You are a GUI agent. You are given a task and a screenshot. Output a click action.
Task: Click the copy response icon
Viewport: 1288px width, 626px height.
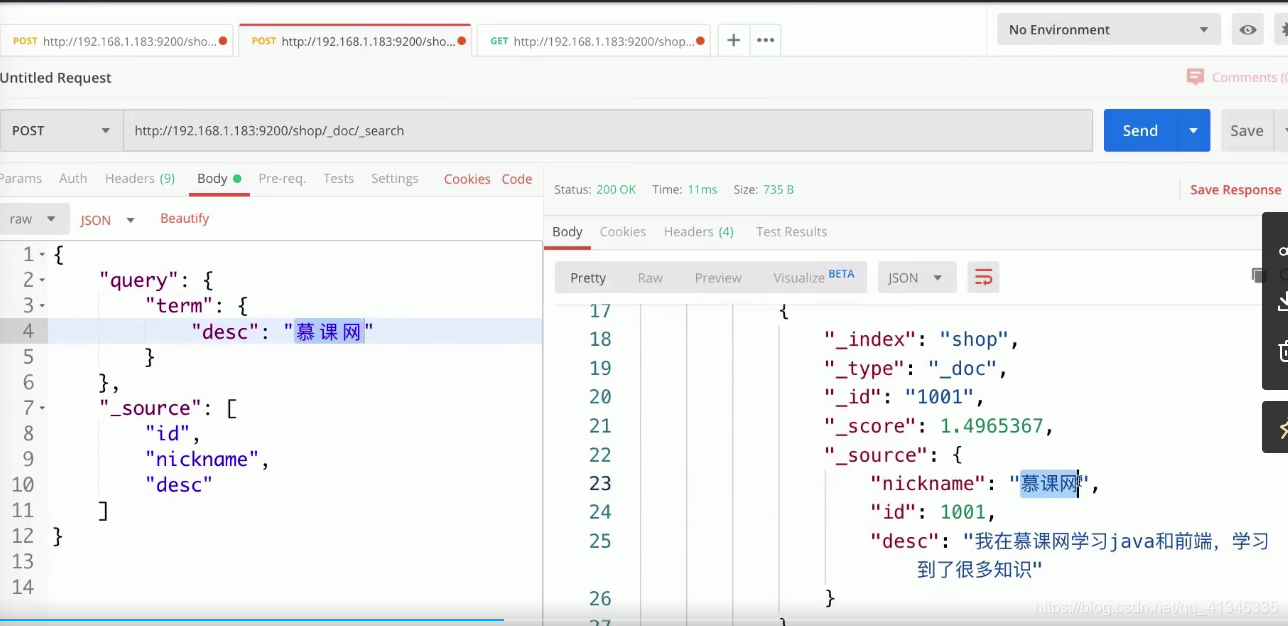point(1258,275)
